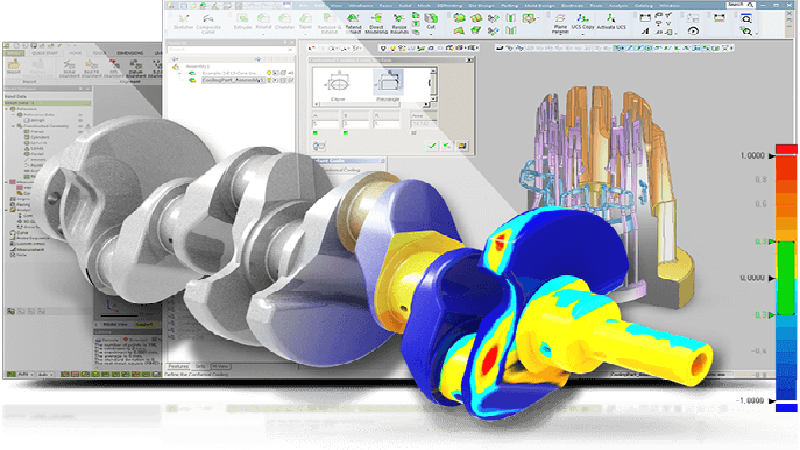Open the Sets tab at panel bottom

tap(201, 366)
